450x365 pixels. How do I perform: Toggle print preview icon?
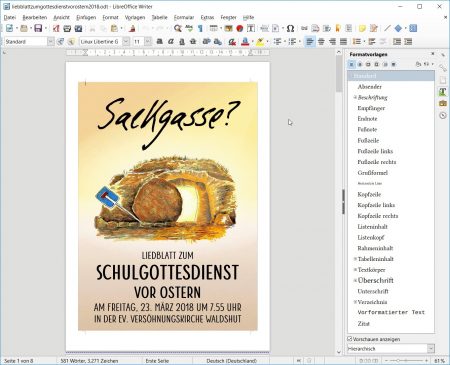[78, 28]
